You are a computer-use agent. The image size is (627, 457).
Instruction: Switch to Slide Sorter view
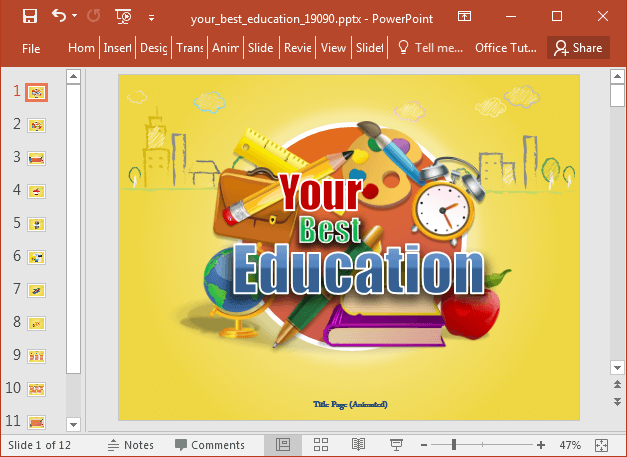pos(321,445)
